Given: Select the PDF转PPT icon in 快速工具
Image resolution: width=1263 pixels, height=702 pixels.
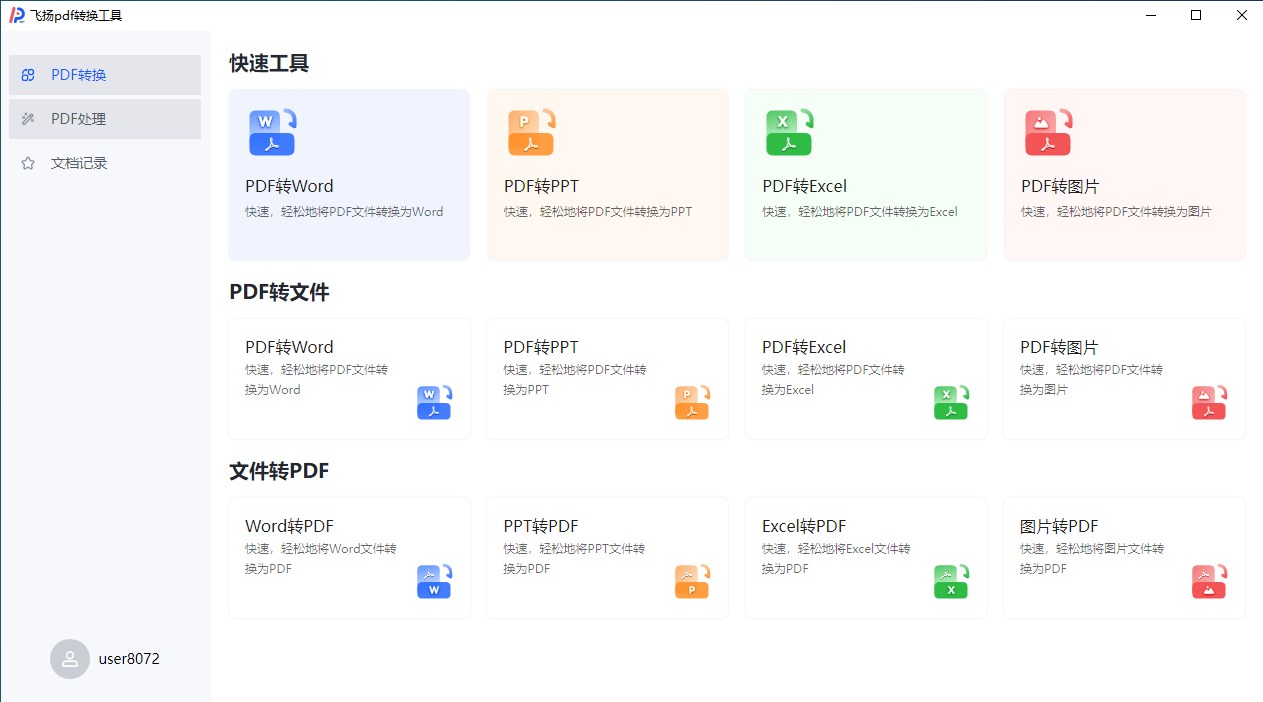Looking at the screenshot, I should click(531, 131).
